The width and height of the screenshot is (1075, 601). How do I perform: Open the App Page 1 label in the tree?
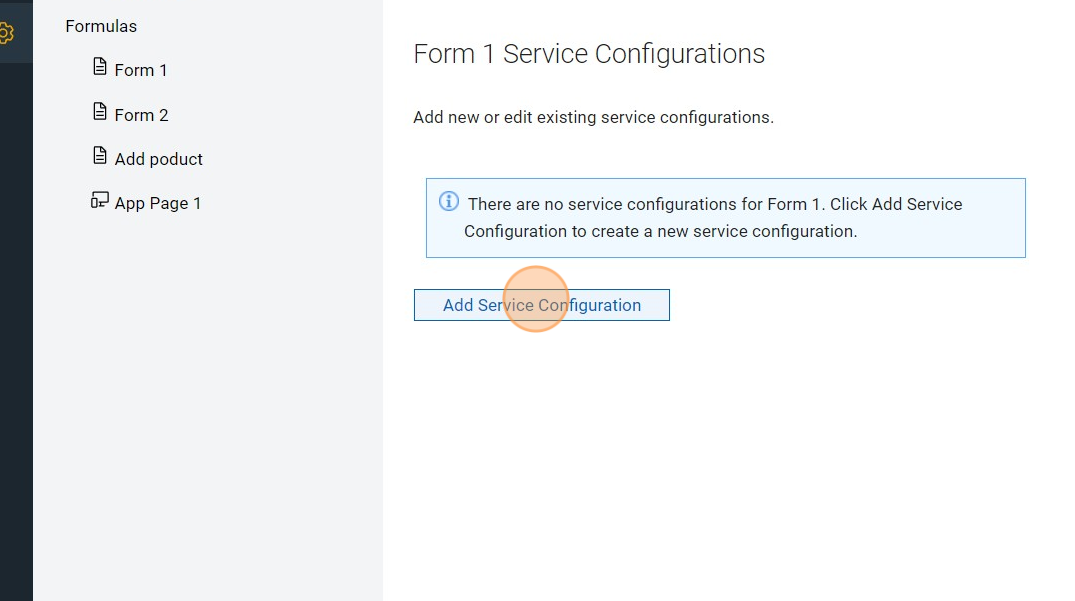pos(158,203)
